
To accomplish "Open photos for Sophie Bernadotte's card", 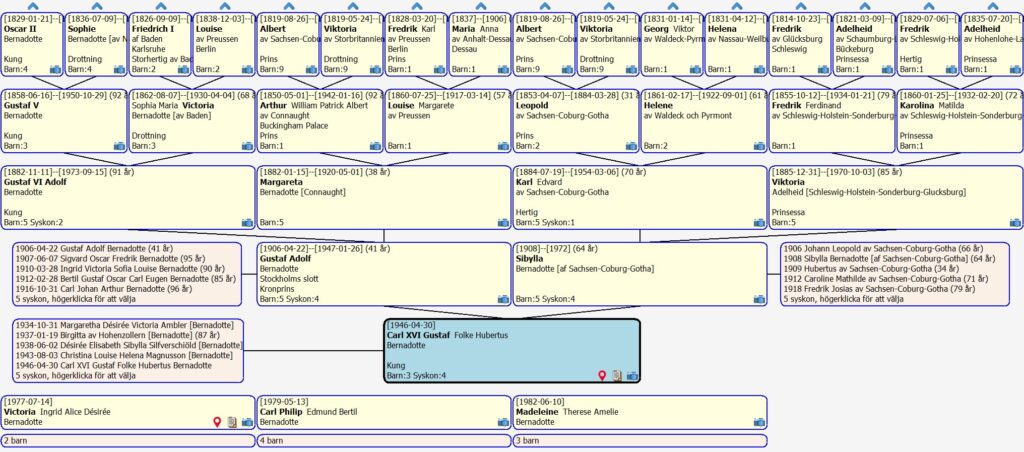I will tap(120, 69).
